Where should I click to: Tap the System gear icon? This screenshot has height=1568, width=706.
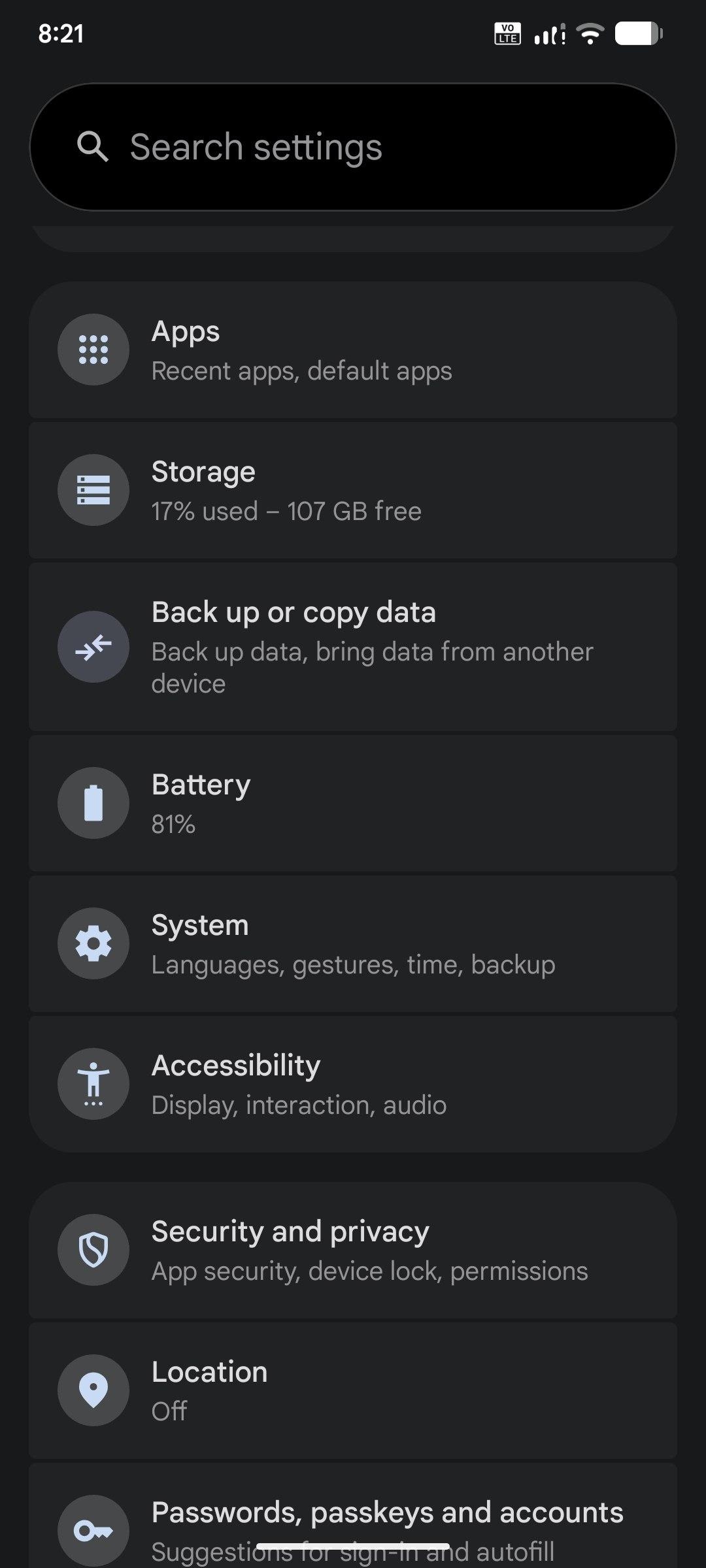(93, 943)
